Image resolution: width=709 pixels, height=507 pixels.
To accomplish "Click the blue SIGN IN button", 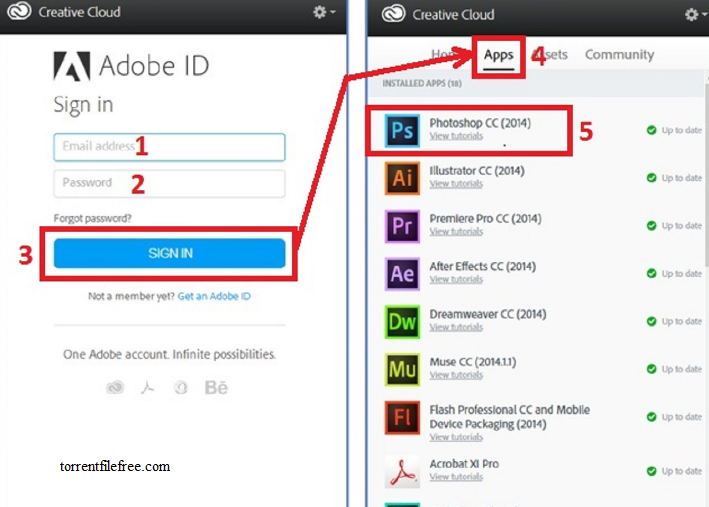I will [169, 253].
